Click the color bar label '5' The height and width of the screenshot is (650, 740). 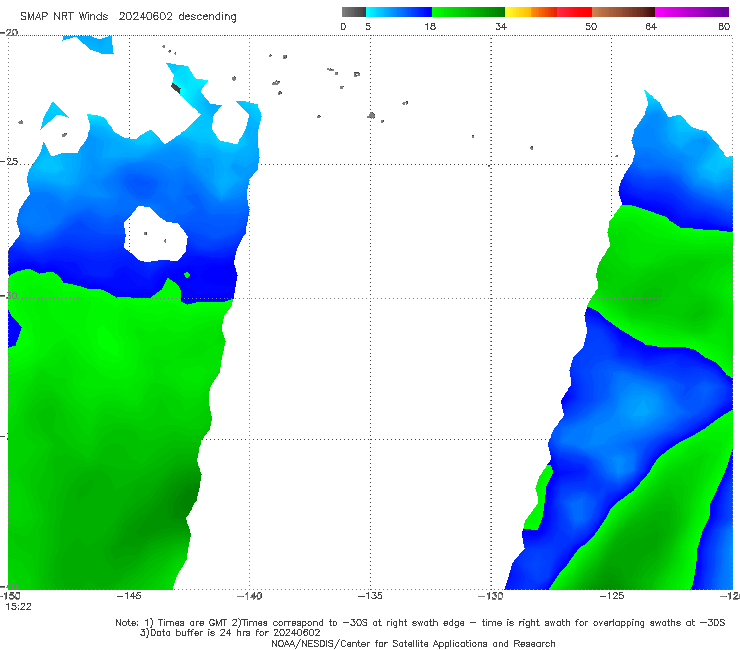[x=368, y=26]
